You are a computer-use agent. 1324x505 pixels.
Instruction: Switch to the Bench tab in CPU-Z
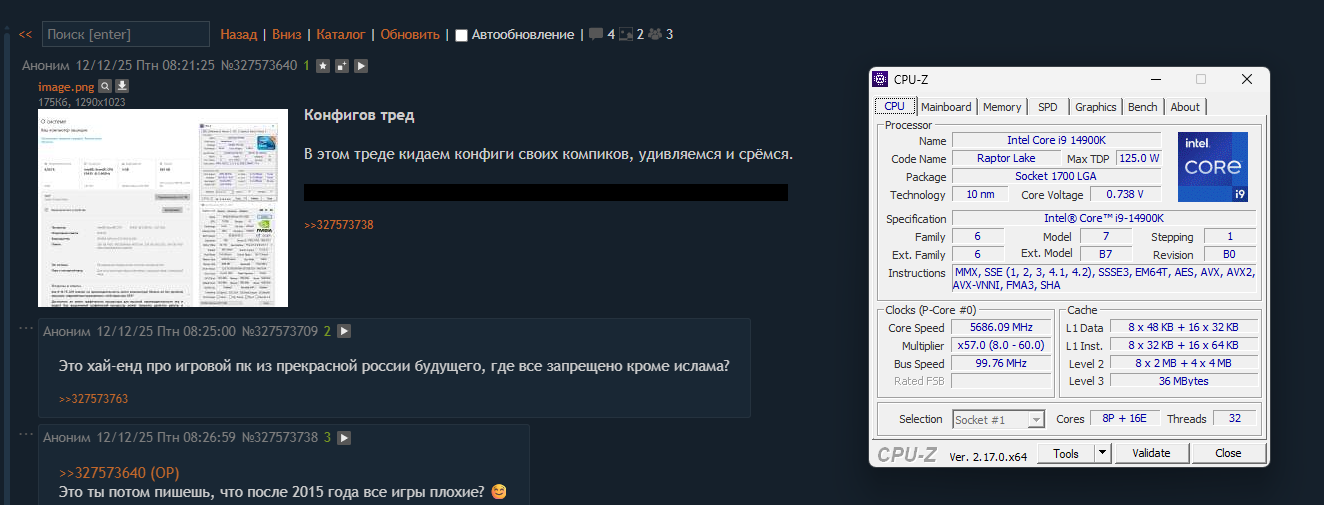click(x=1143, y=107)
